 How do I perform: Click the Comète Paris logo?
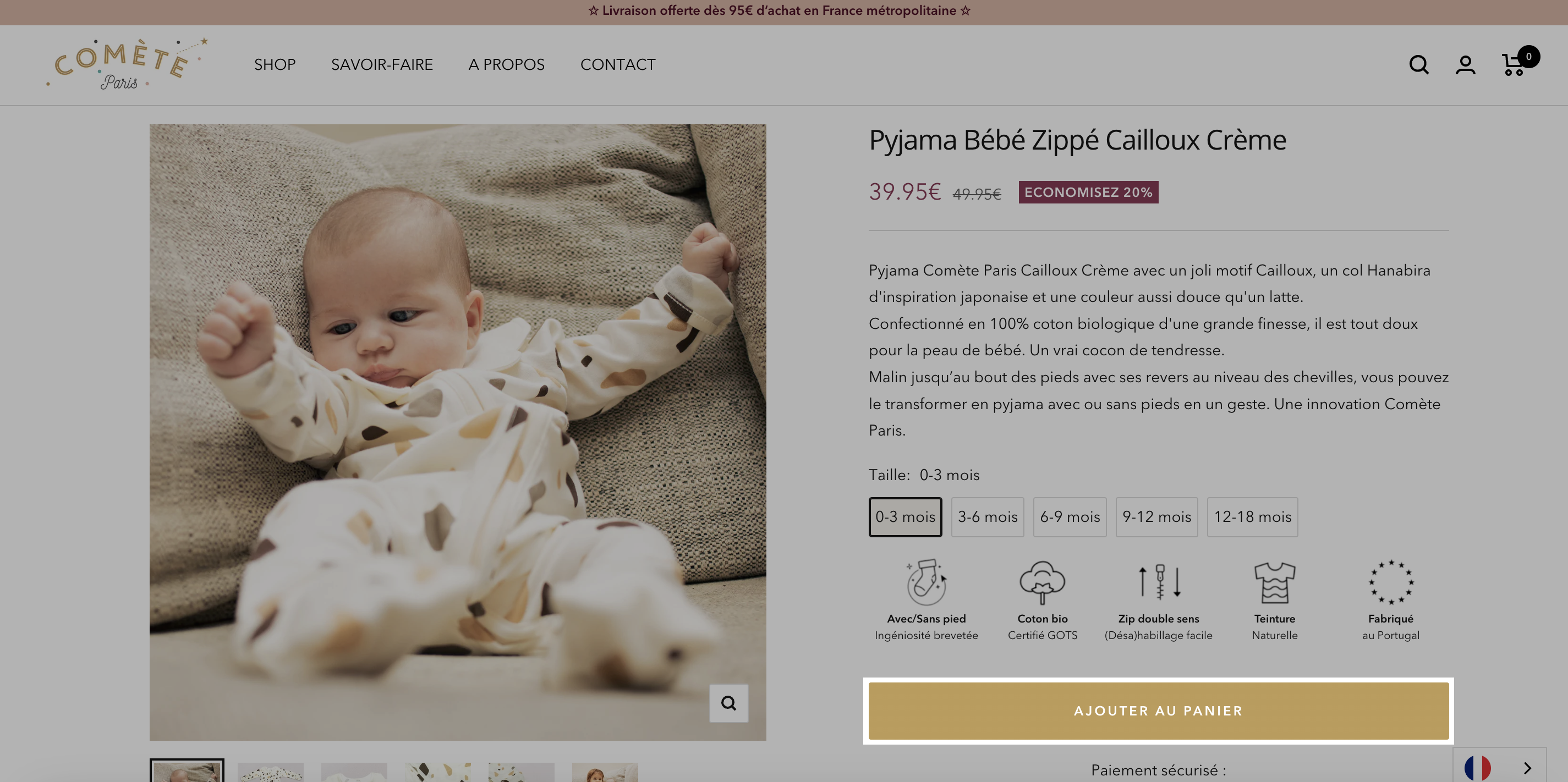click(127, 64)
